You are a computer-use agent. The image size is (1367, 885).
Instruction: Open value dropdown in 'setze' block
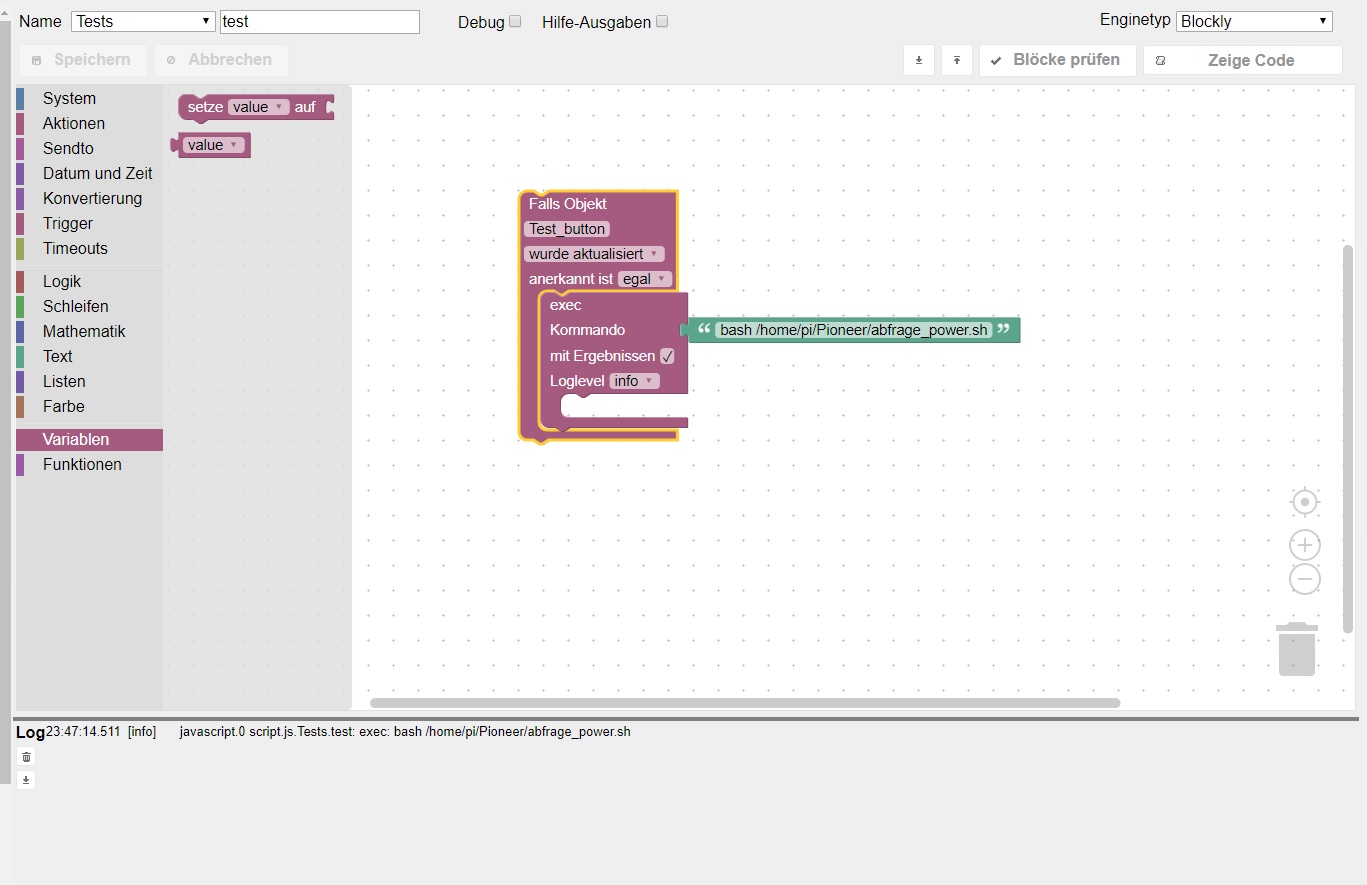click(258, 107)
